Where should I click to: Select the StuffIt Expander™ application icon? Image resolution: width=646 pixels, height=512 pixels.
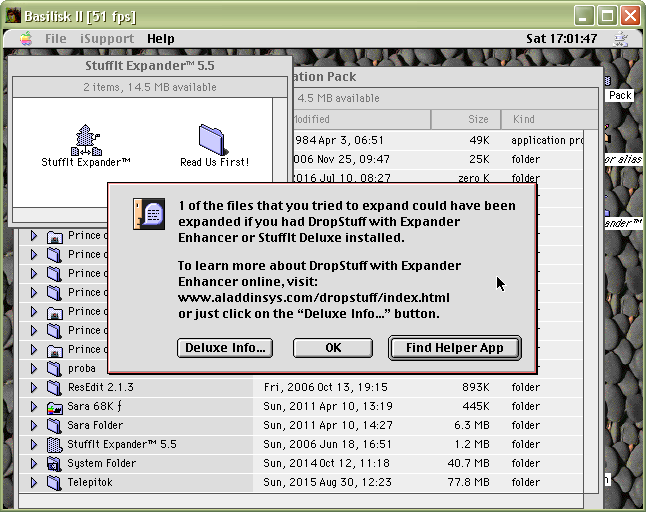point(86,140)
